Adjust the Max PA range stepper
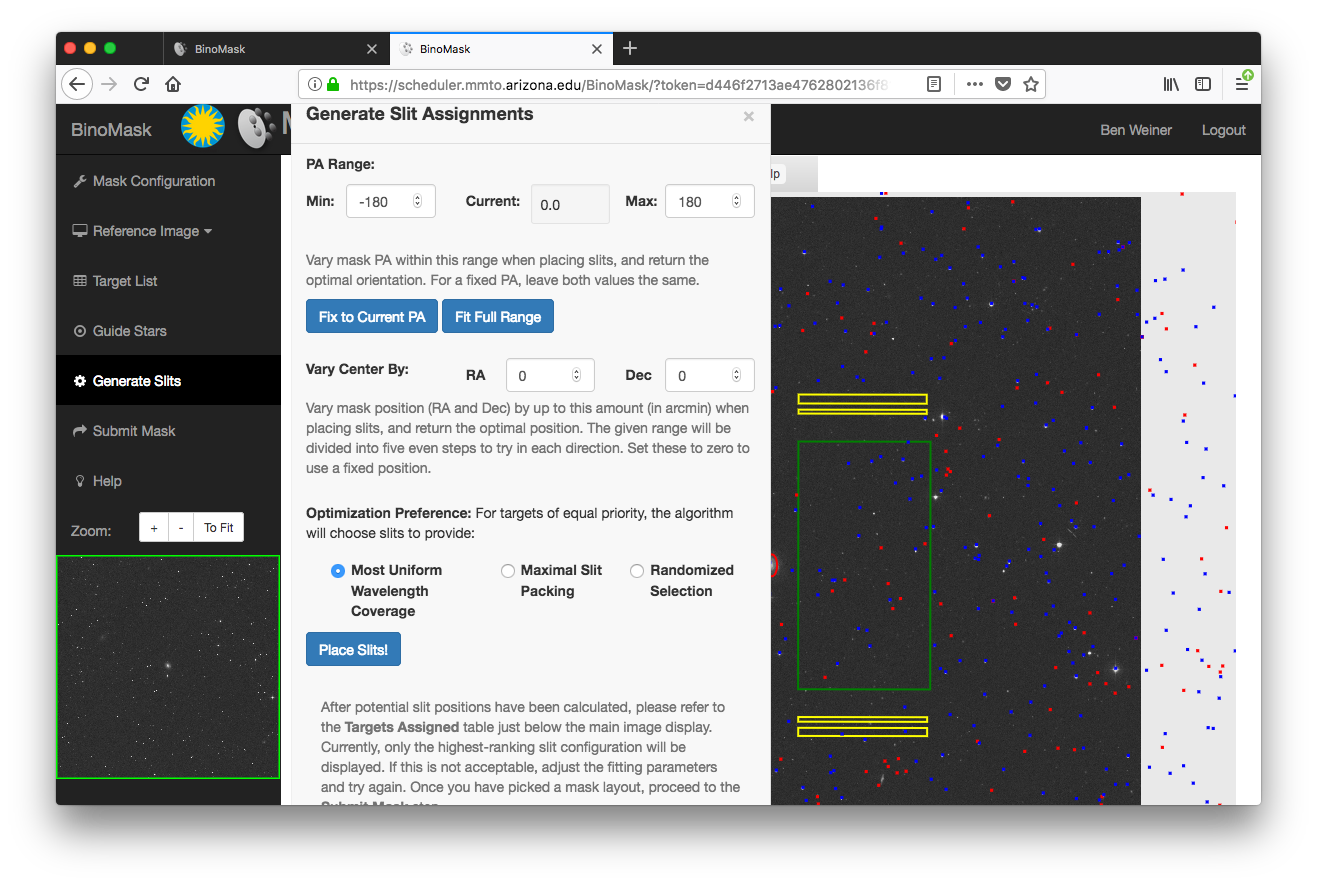Screen dimensions: 1317x885 pos(736,201)
